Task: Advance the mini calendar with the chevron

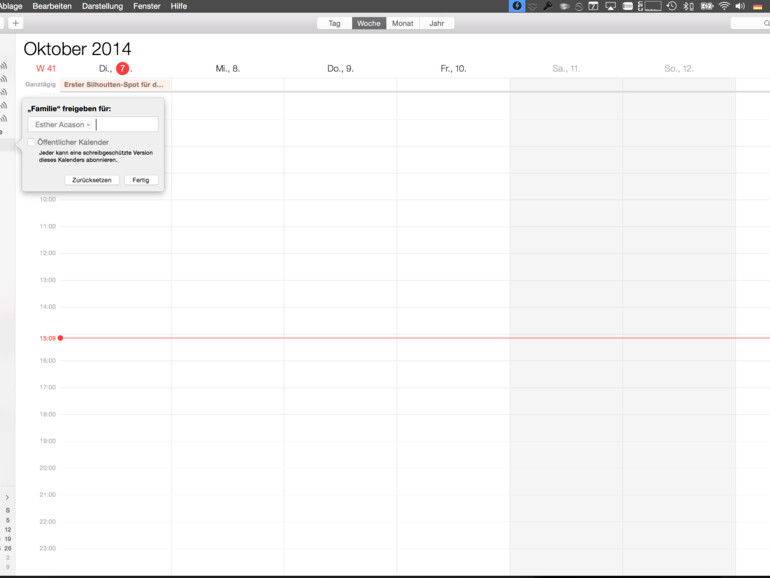Action: [x=7, y=497]
